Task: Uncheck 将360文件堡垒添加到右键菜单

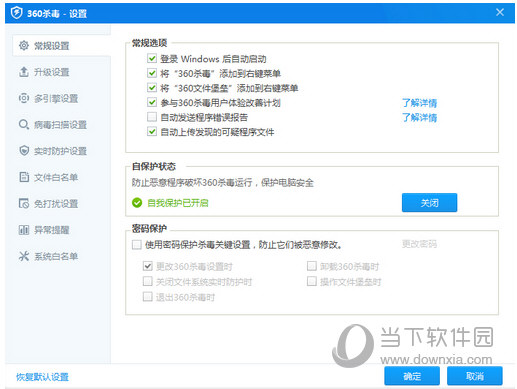Action: 152,88
